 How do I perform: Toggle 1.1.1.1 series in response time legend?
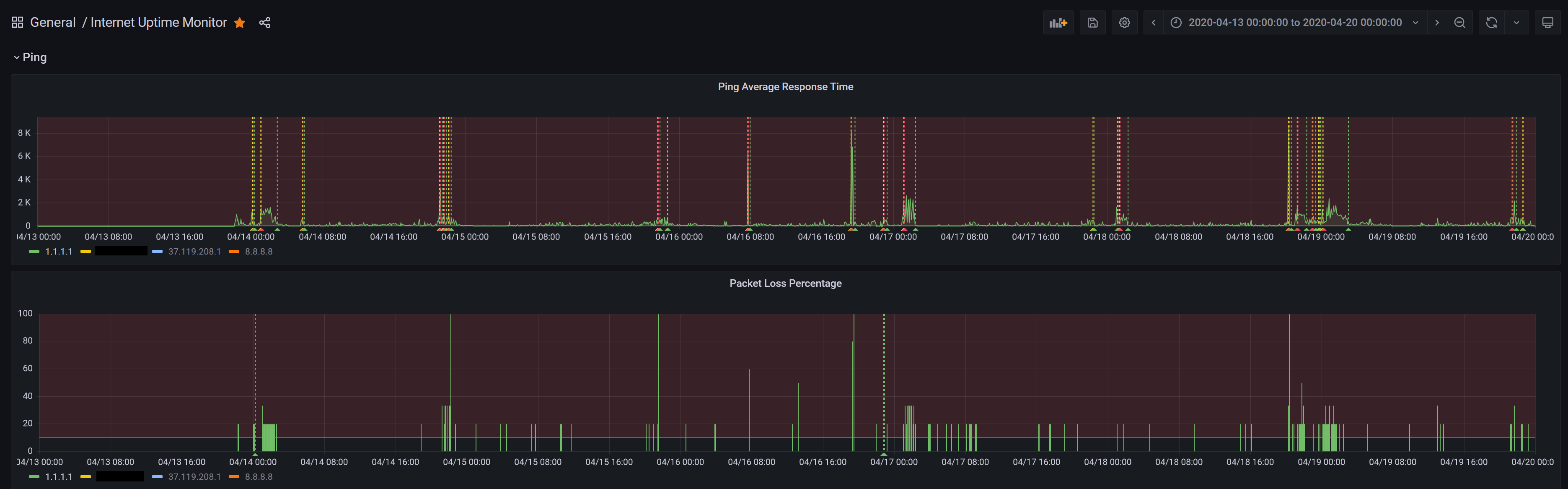coord(58,252)
